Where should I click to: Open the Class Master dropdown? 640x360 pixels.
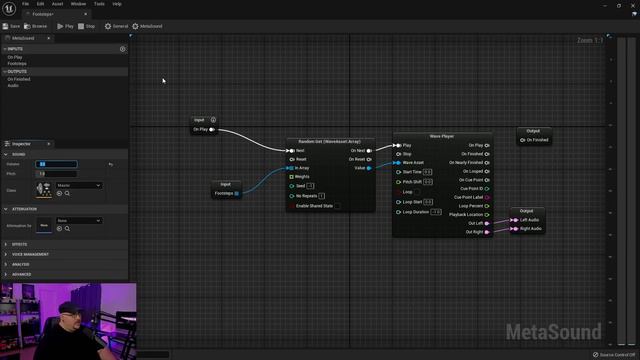point(79,185)
